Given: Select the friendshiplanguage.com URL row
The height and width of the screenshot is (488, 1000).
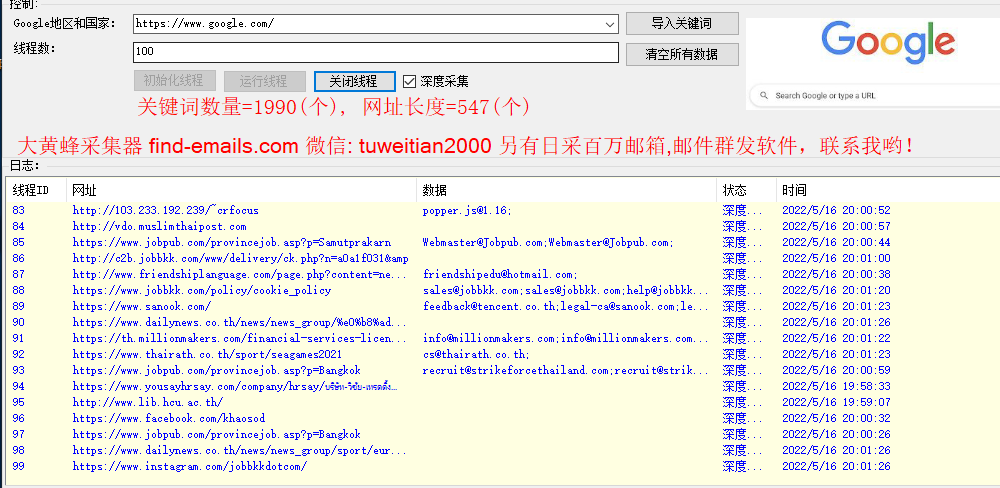Looking at the screenshot, I should pyautogui.click(x=239, y=274).
